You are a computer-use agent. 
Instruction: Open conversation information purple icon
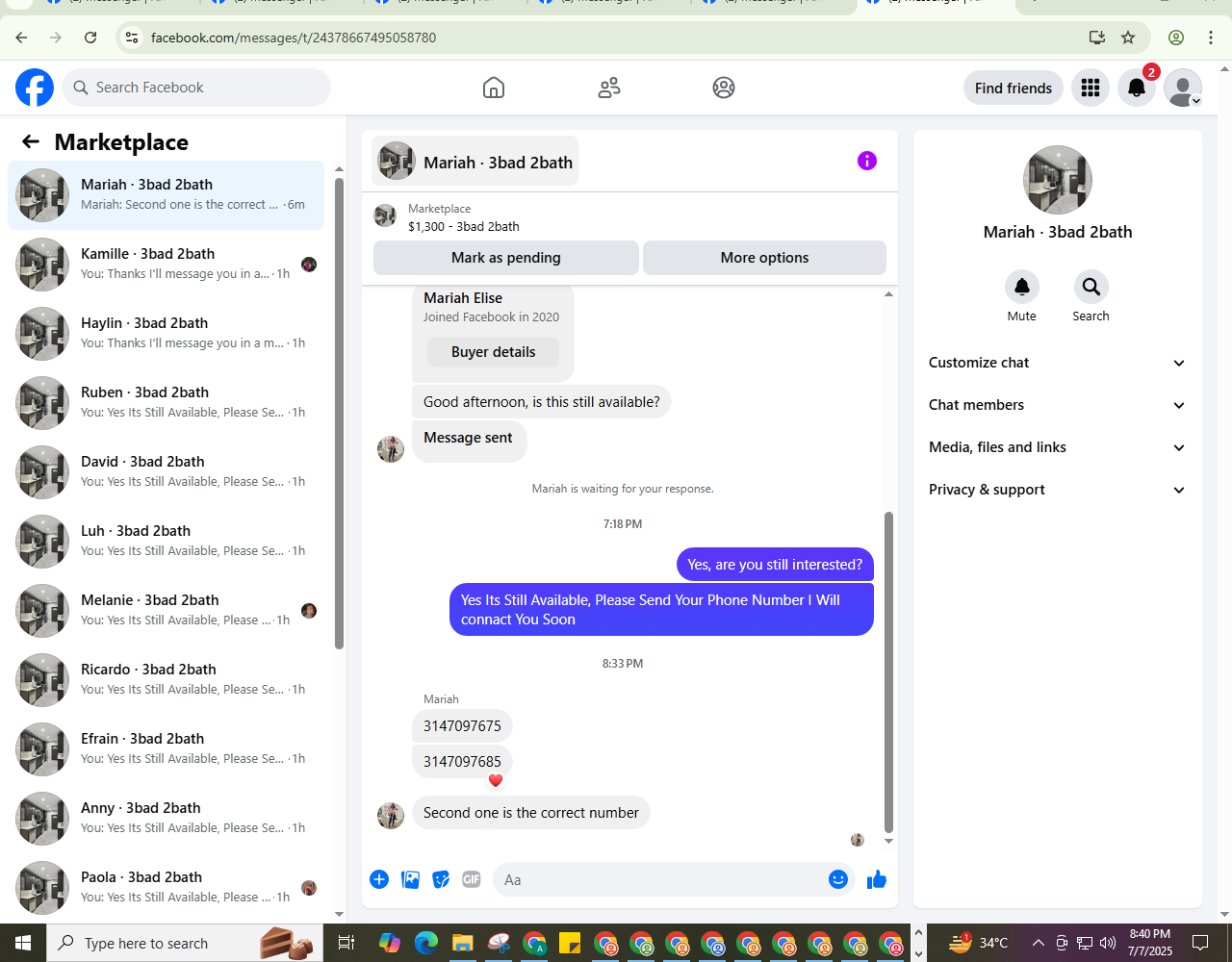pyautogui.click(x=867, y=161)
